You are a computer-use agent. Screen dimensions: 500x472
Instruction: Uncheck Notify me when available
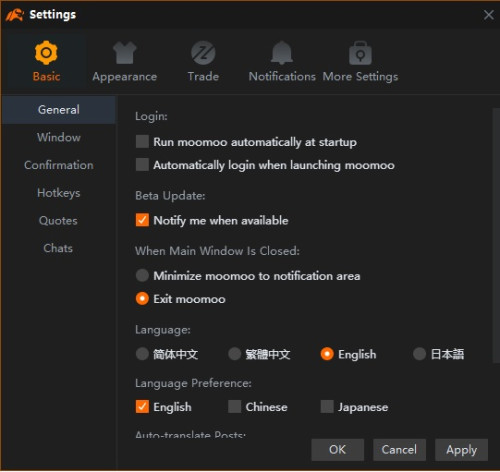tap(142, 220)
